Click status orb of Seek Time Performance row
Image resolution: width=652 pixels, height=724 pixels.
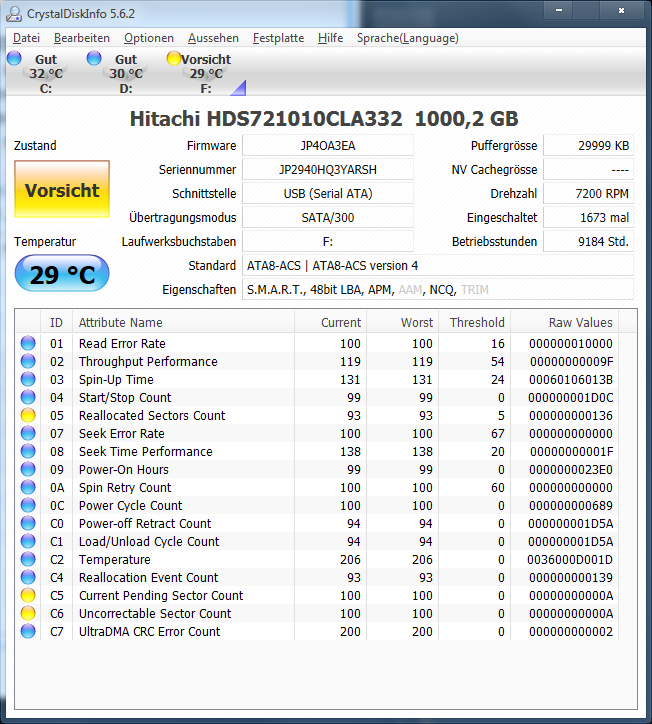point(28,451)
